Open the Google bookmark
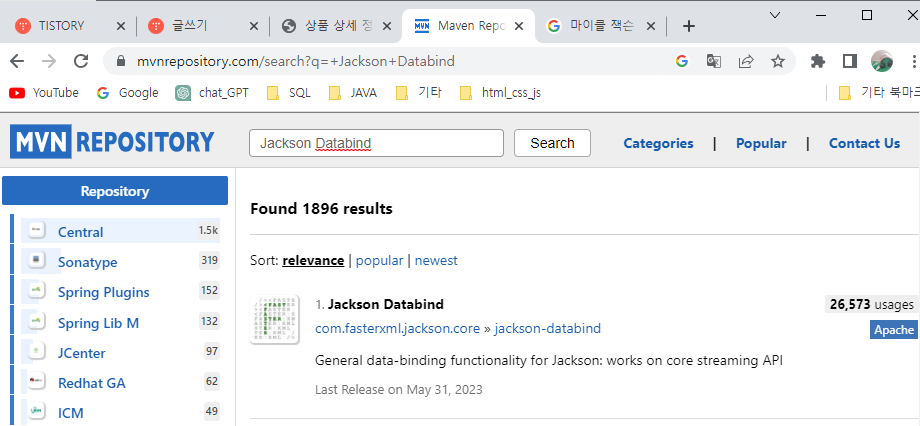920x426 pixels. (127, 93)
